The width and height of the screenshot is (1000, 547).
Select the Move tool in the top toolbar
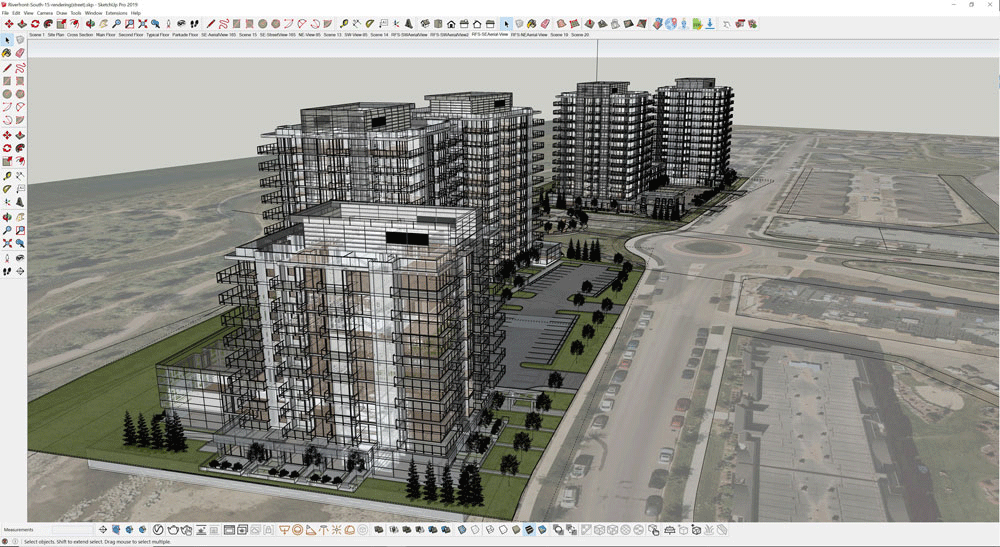point(9,24)
